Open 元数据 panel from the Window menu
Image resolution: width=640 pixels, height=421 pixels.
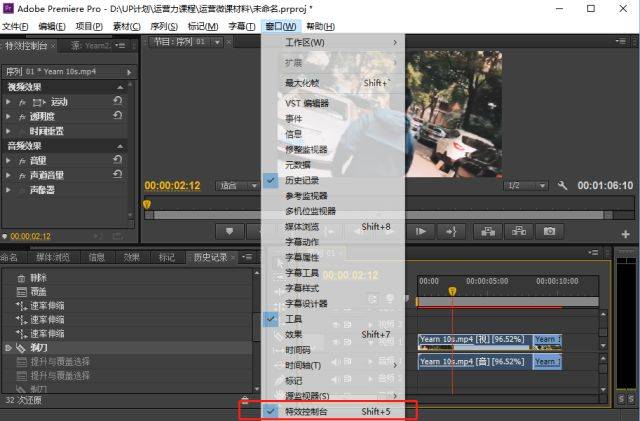coord(333,165)
